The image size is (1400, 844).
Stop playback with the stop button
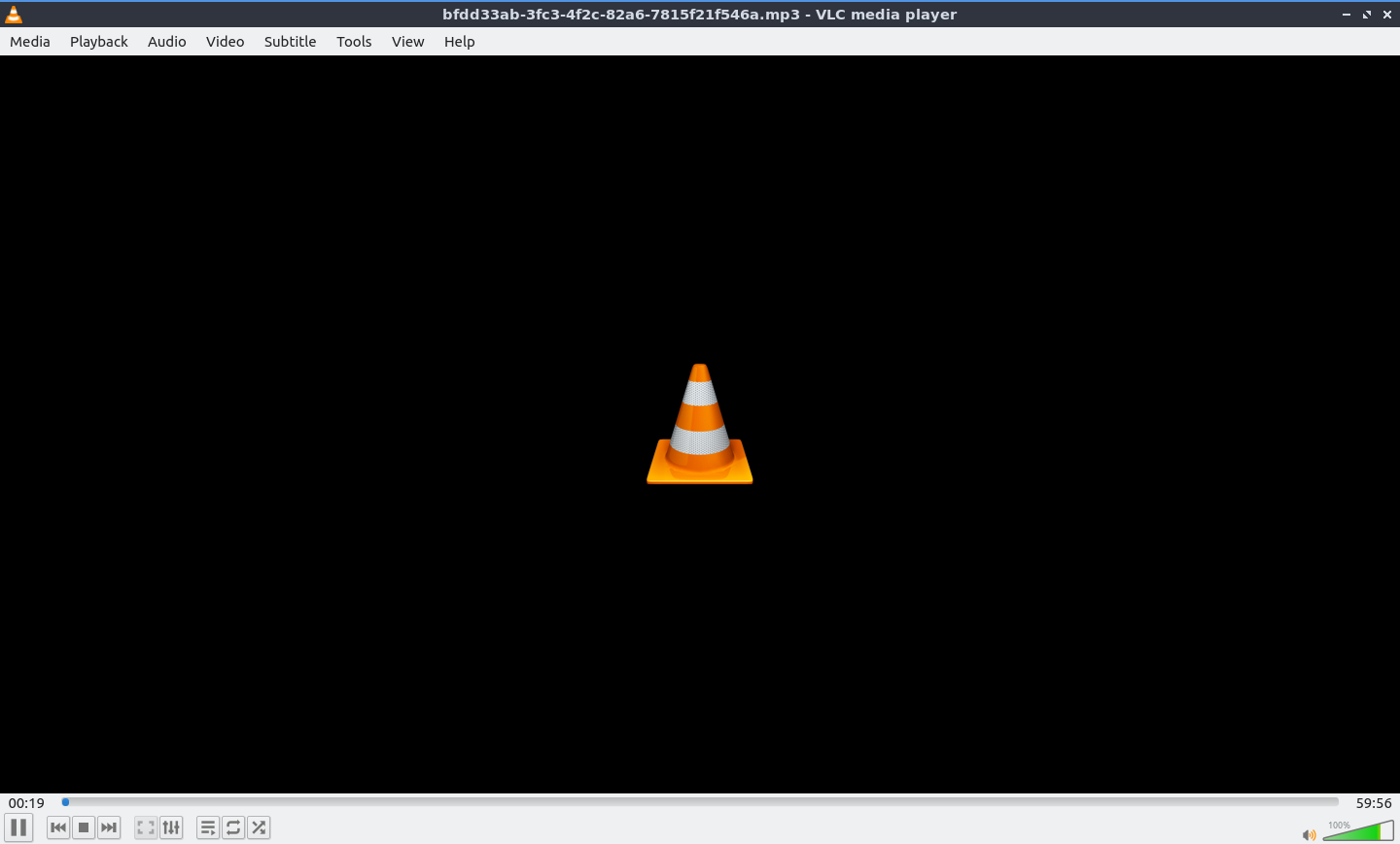[84, 827]
